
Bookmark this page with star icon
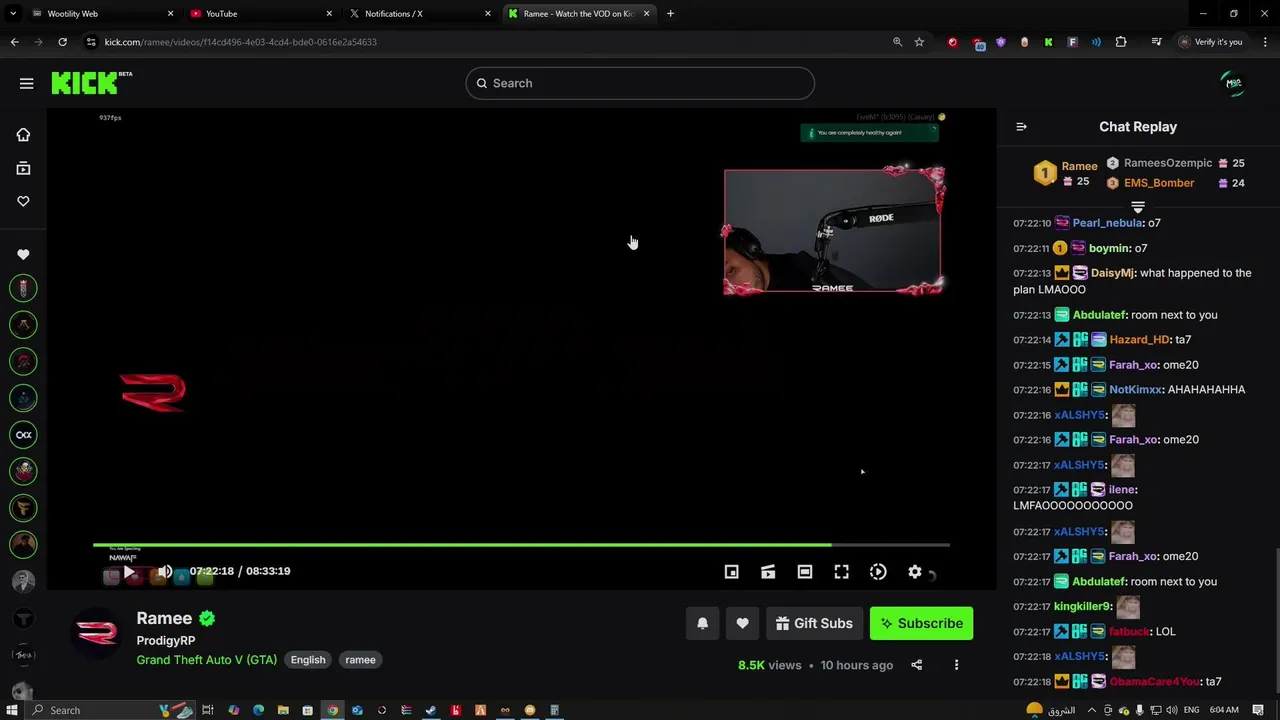coord(919,42)
